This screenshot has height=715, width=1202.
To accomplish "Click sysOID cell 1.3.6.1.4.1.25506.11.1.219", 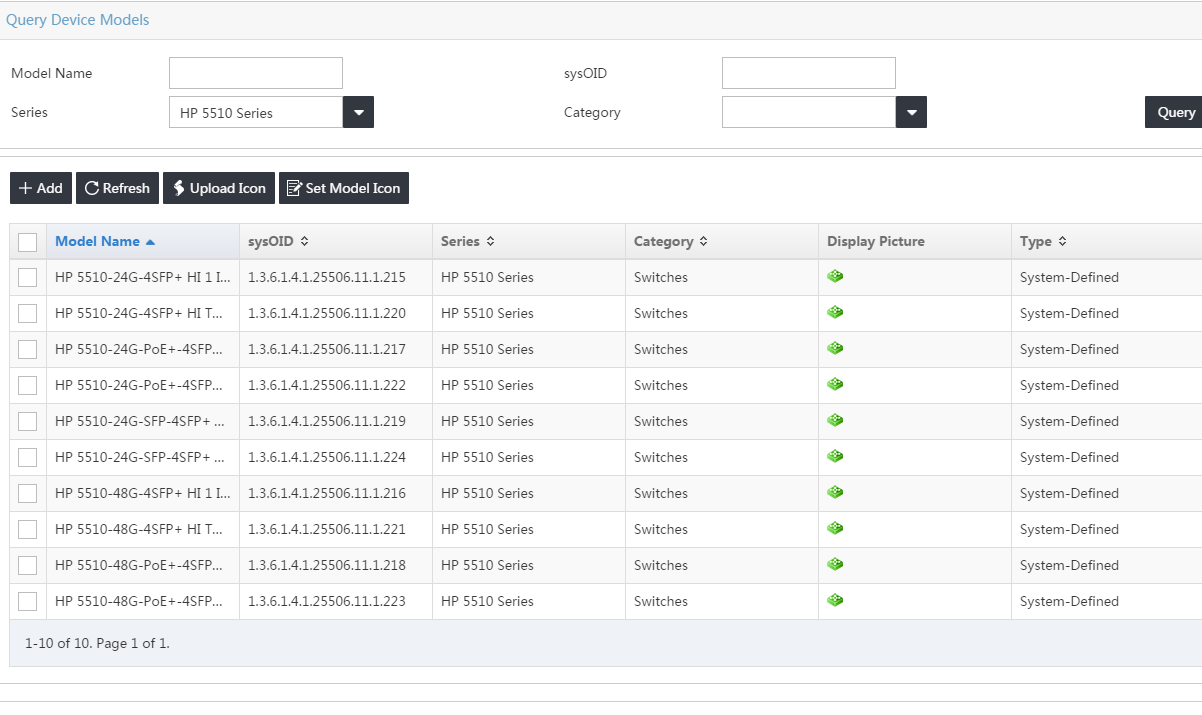I will (327, 421).
